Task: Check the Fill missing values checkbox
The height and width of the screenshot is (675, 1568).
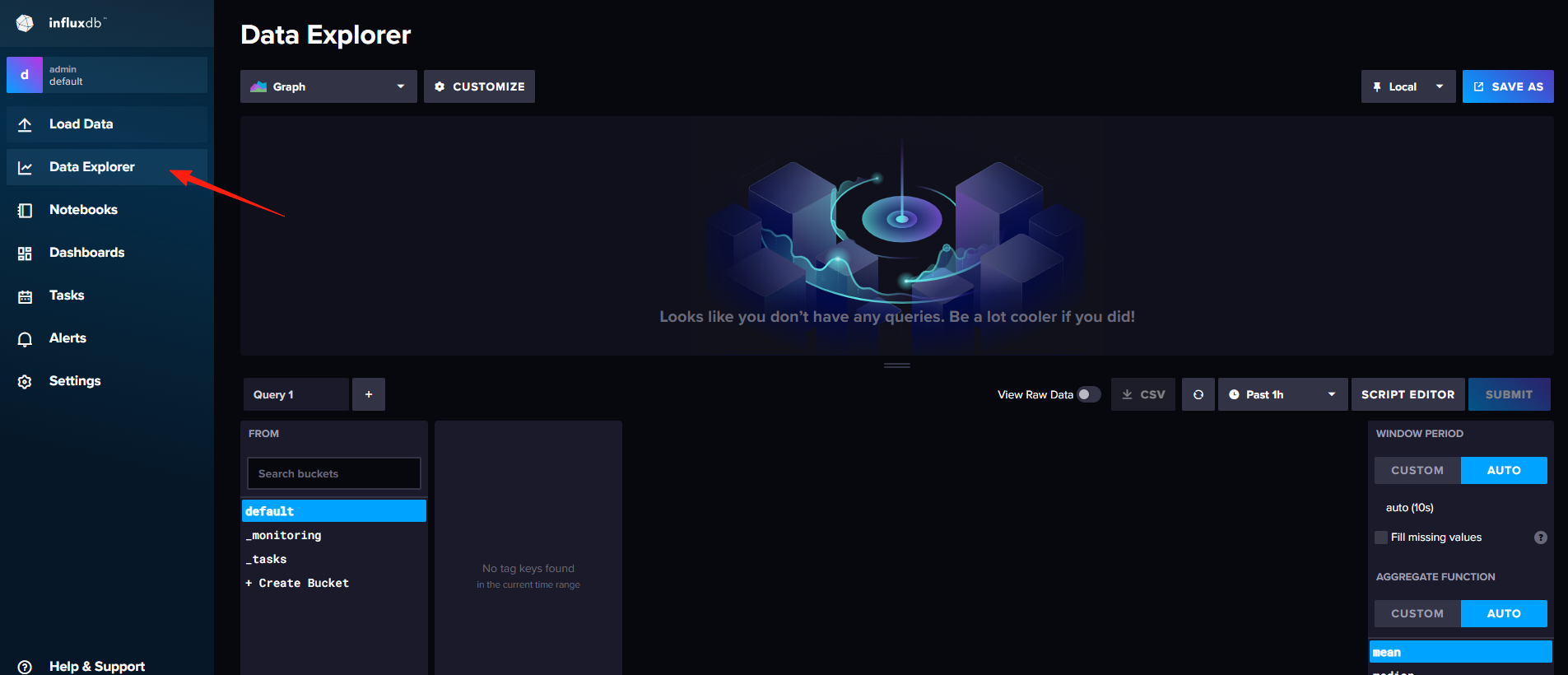Action: 1381,538
